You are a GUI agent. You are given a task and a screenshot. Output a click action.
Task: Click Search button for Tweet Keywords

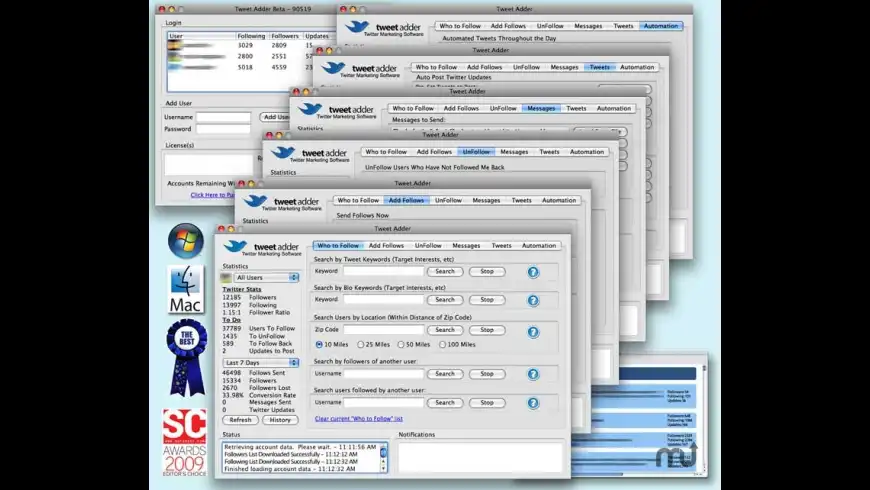click(x=445, y=271)
